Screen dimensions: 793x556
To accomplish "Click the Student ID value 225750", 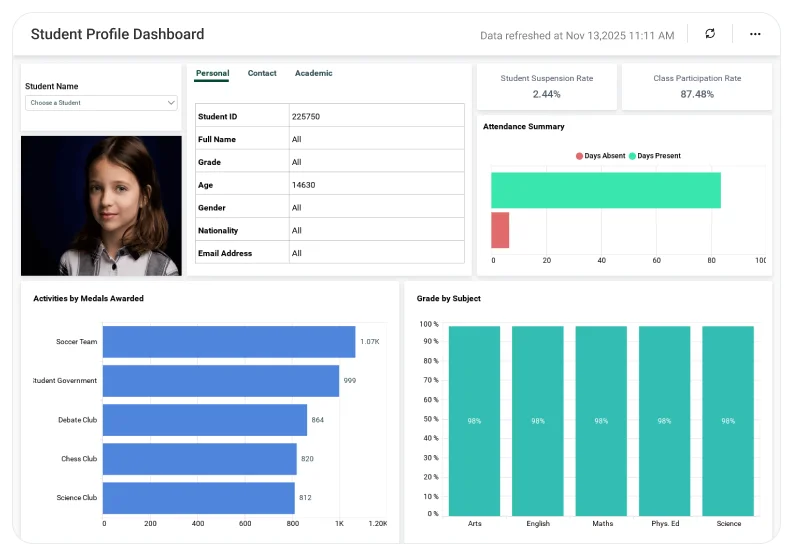I will pyautogui.click(x=306, y=116).
